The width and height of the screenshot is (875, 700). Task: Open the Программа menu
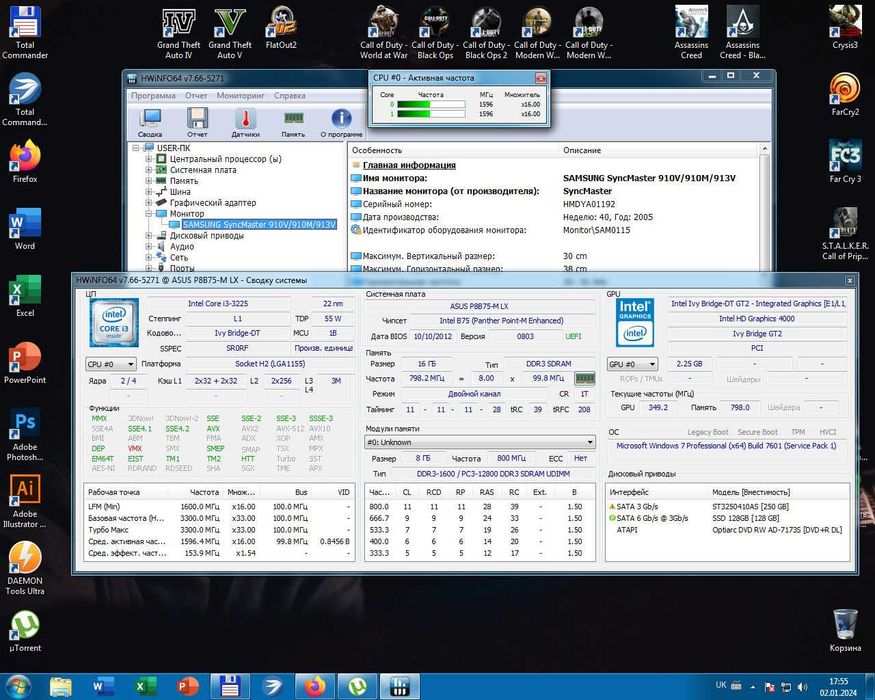coord(153,95)
